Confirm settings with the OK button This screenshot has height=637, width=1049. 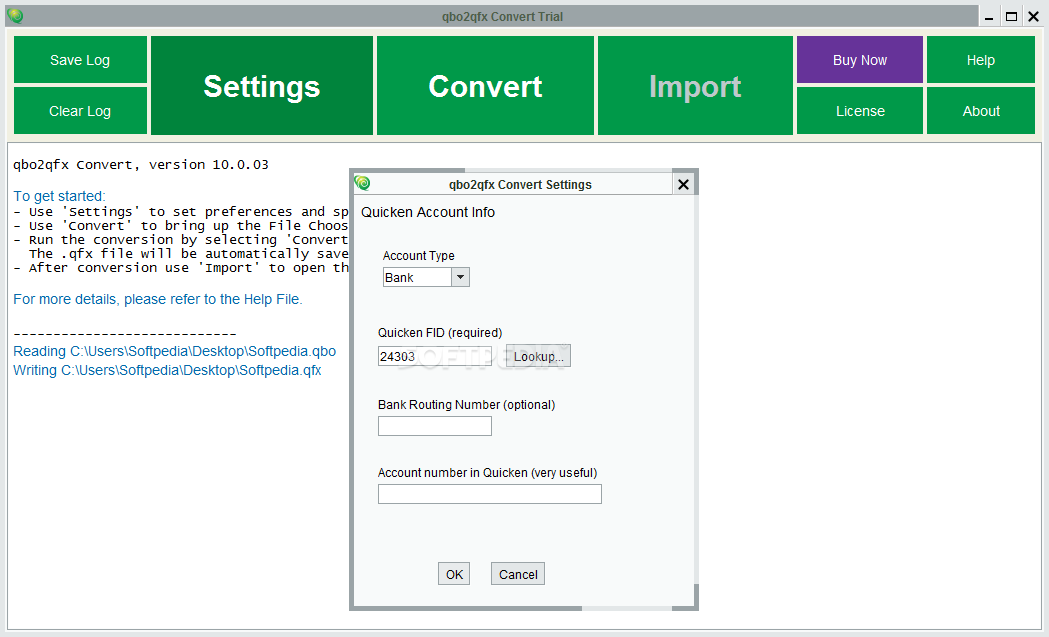click(x=454, y=574)
